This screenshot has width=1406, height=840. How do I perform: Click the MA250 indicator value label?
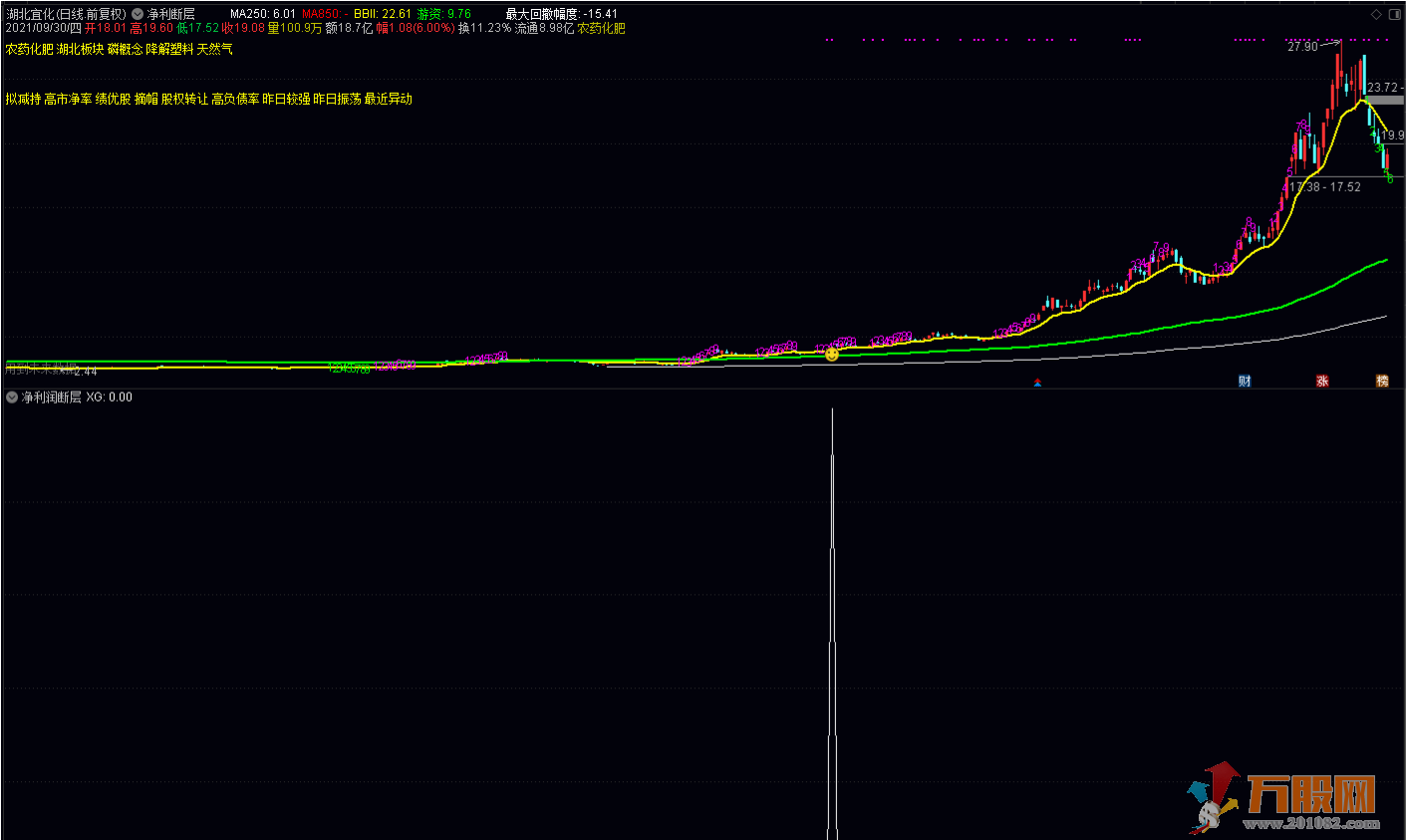(x=262, y=14)
